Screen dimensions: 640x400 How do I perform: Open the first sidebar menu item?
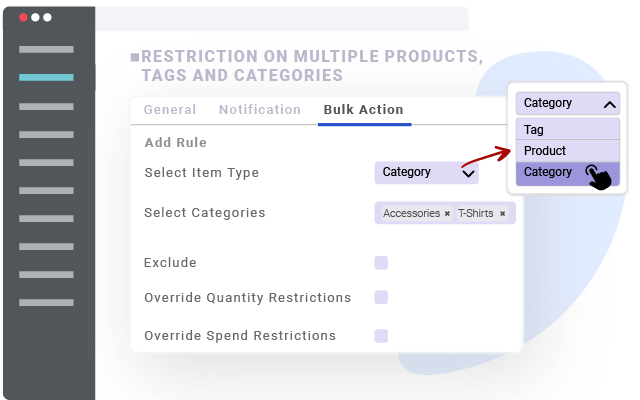46,49
